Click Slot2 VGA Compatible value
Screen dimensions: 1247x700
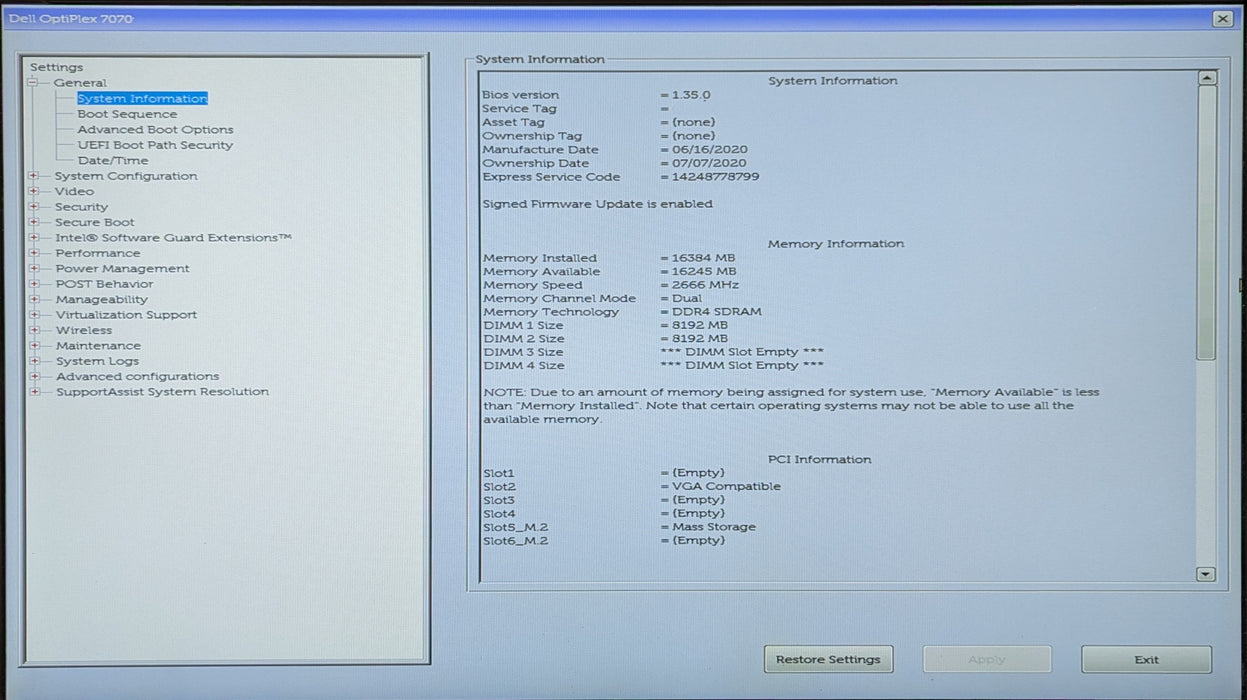click(726, 487)
